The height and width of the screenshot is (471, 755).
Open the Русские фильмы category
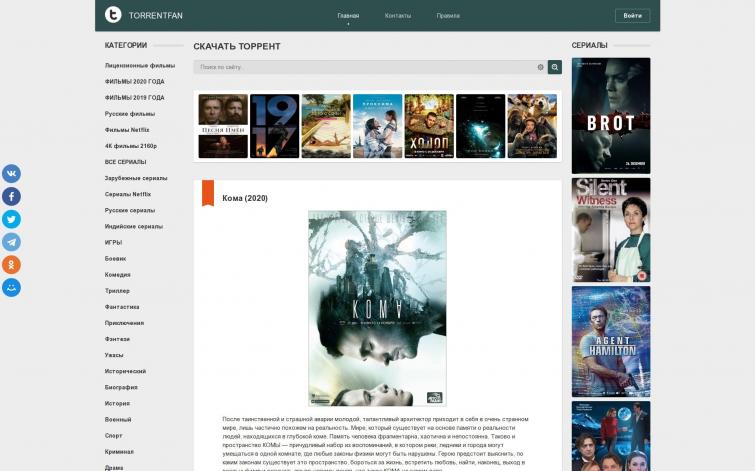coord(130,114)
